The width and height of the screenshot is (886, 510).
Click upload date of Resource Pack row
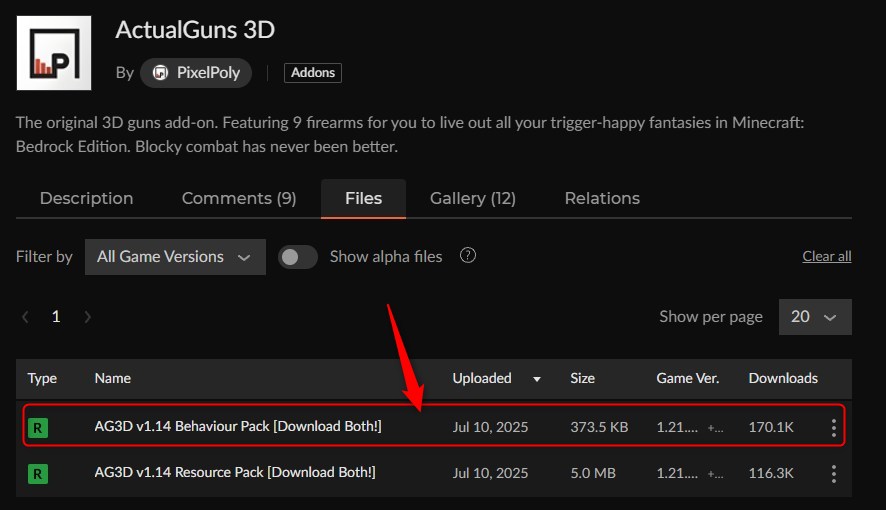490,473
